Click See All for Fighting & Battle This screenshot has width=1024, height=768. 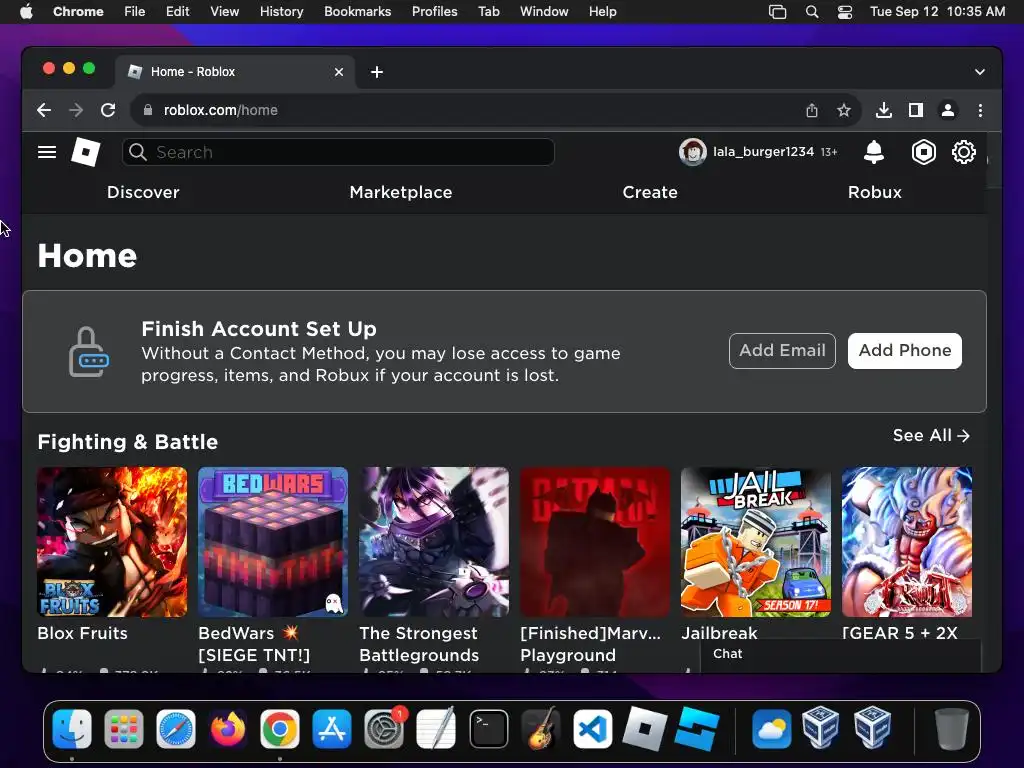[x=931, y=436]
